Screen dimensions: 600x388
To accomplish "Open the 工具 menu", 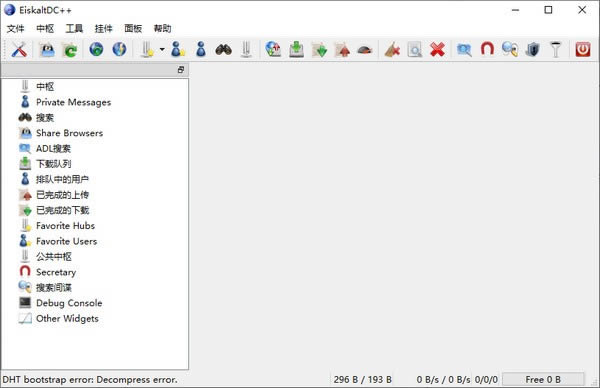I will click(x=74, y=28).
